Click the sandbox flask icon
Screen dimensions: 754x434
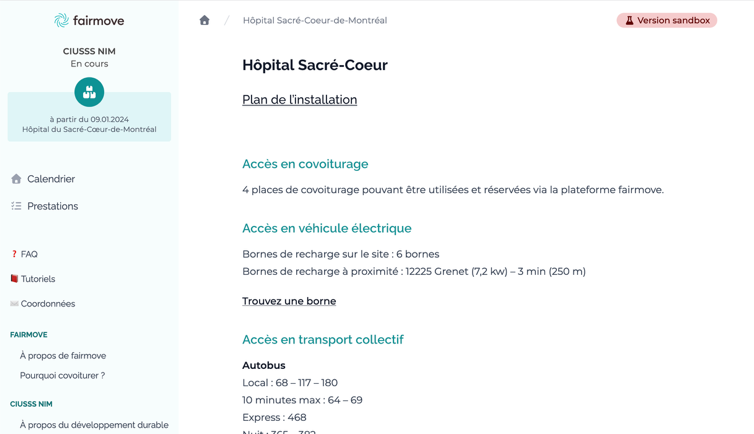tap(629, 20)
